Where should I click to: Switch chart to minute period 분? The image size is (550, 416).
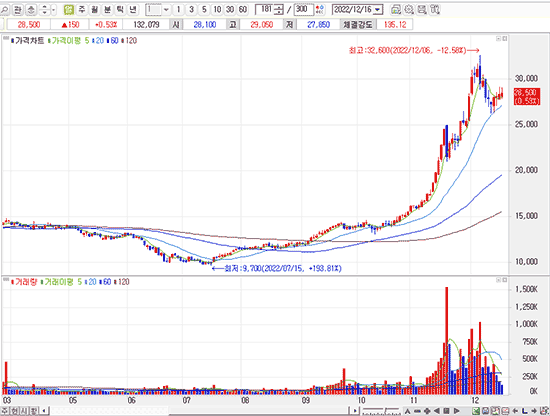tap(107, 9)
